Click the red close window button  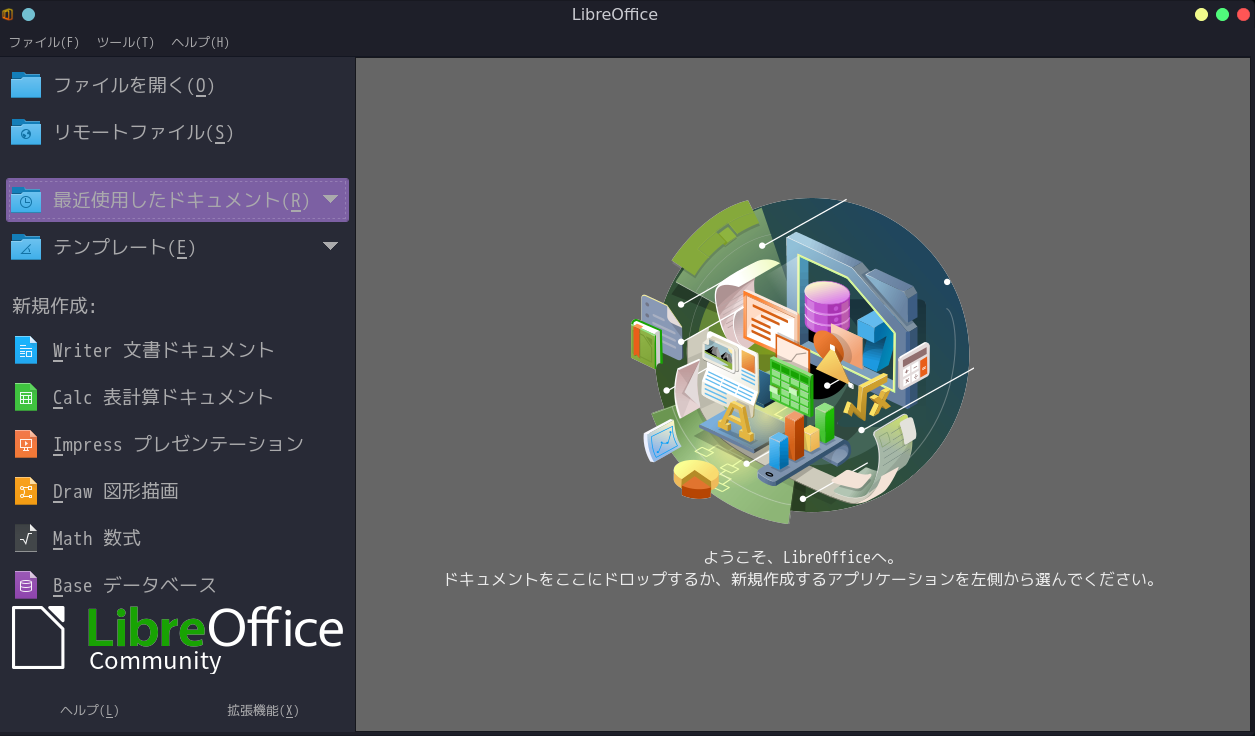coord(1243,14)
